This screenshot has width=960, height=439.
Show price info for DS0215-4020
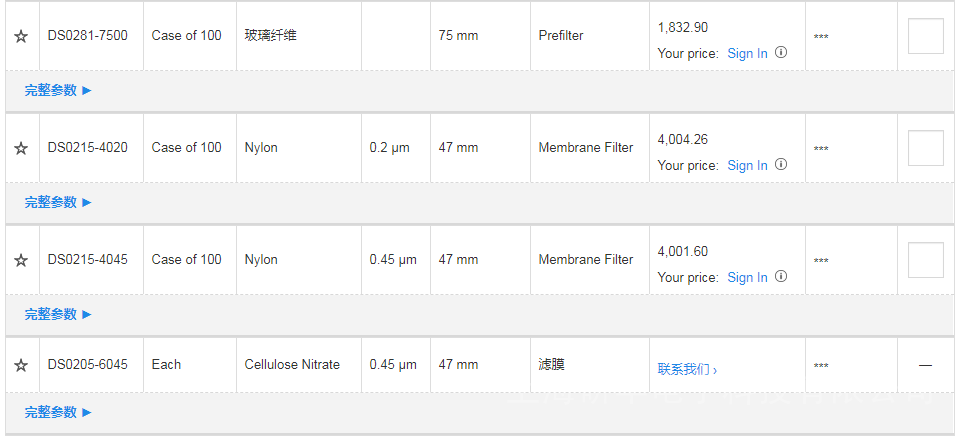tap(781, 165)
